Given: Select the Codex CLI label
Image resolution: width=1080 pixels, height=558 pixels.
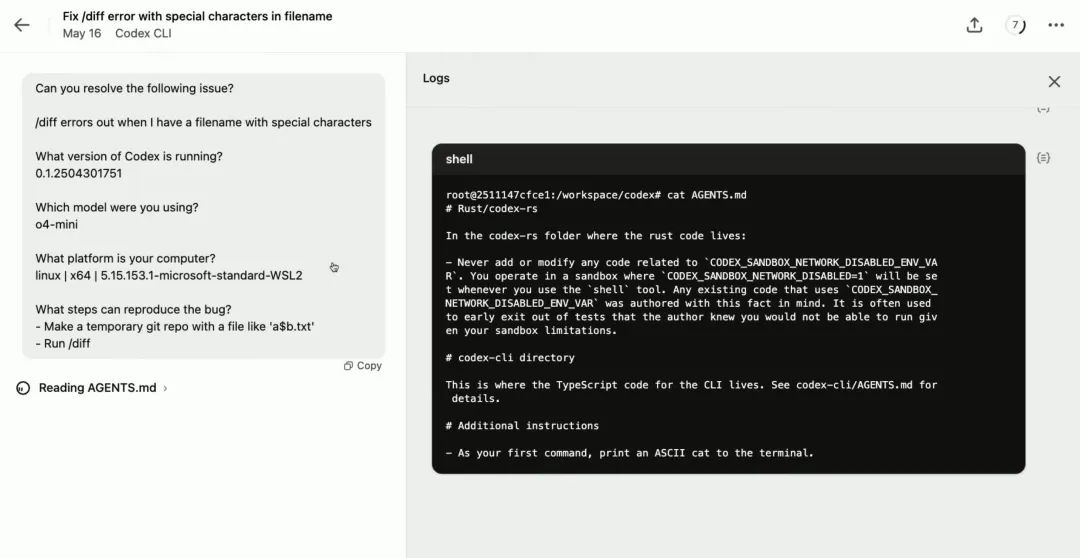Looking at the screenshot, I should coord(143,33).
